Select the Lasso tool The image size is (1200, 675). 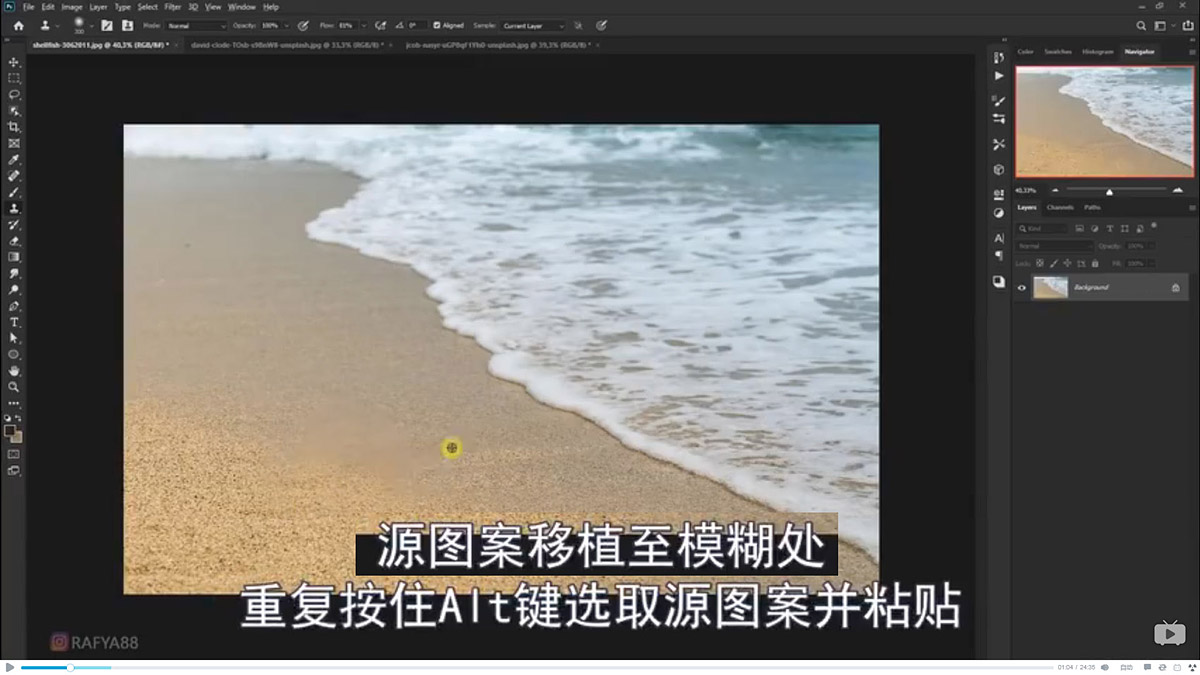(14, 94)
